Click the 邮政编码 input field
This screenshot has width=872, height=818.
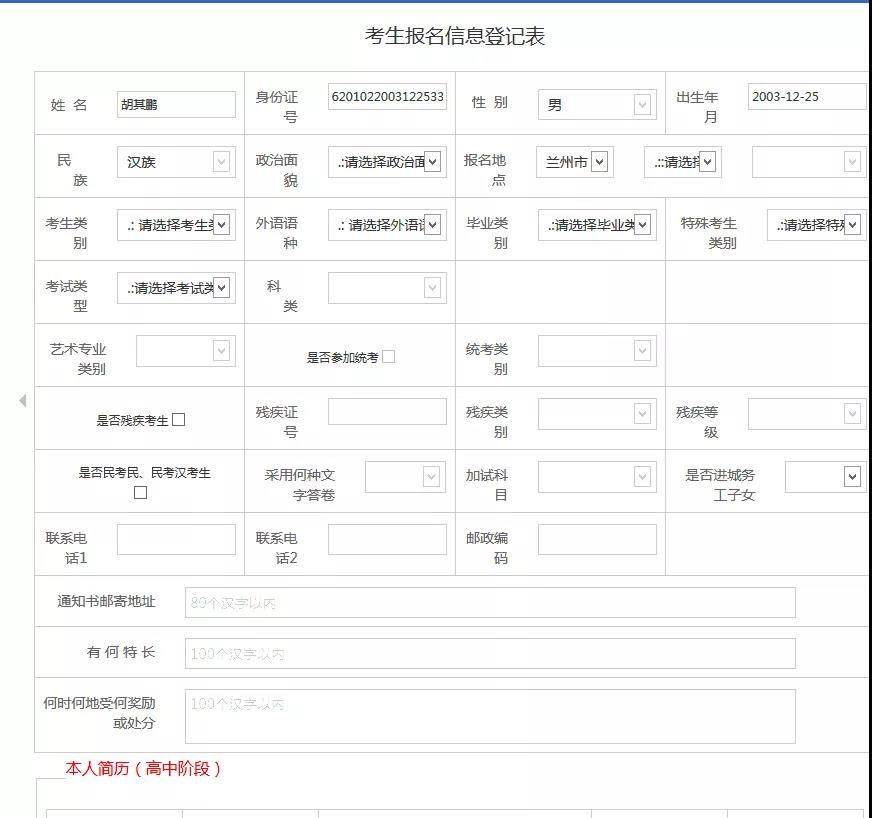[597, 539]
